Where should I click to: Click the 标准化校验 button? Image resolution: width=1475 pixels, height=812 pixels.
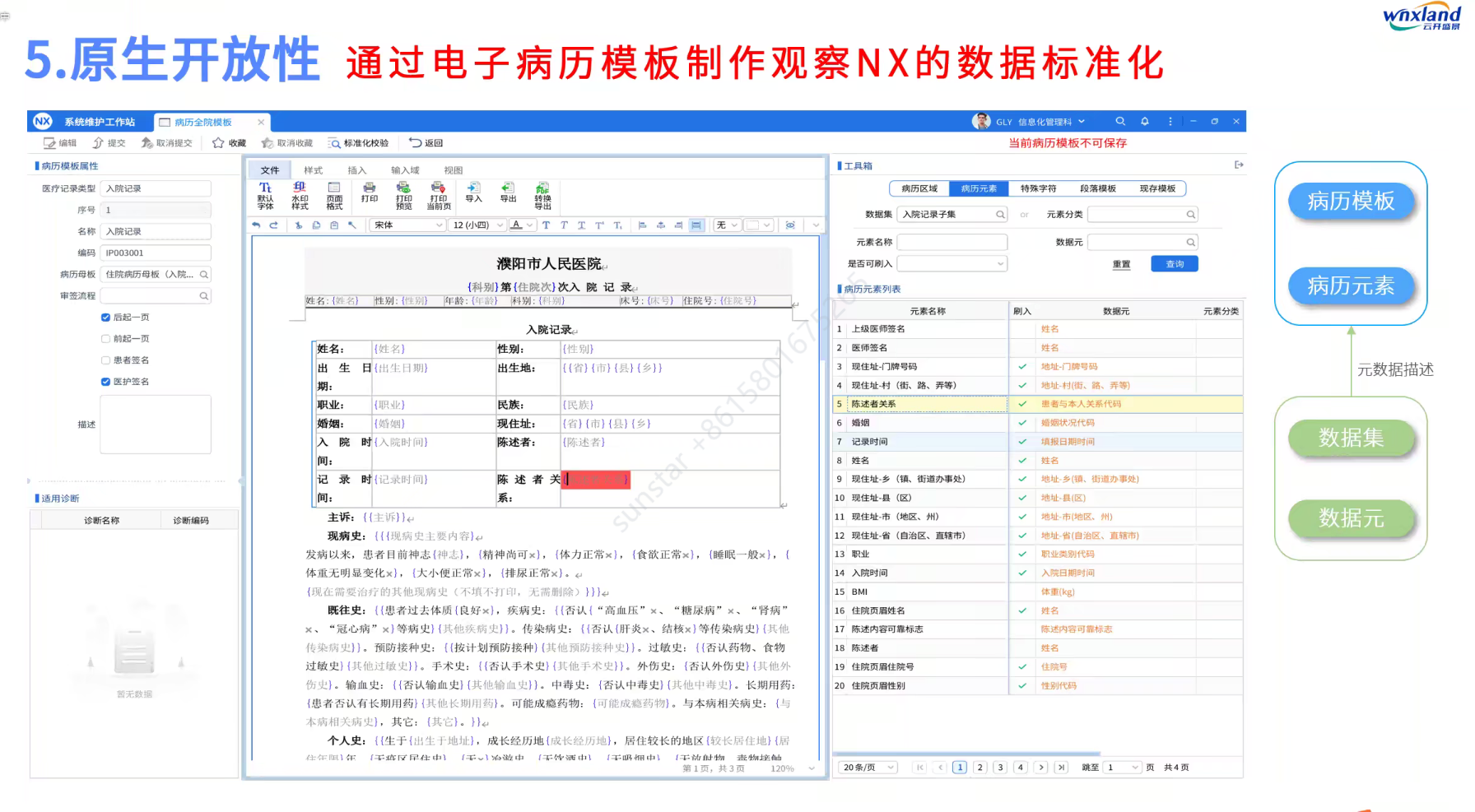[359, 143]
